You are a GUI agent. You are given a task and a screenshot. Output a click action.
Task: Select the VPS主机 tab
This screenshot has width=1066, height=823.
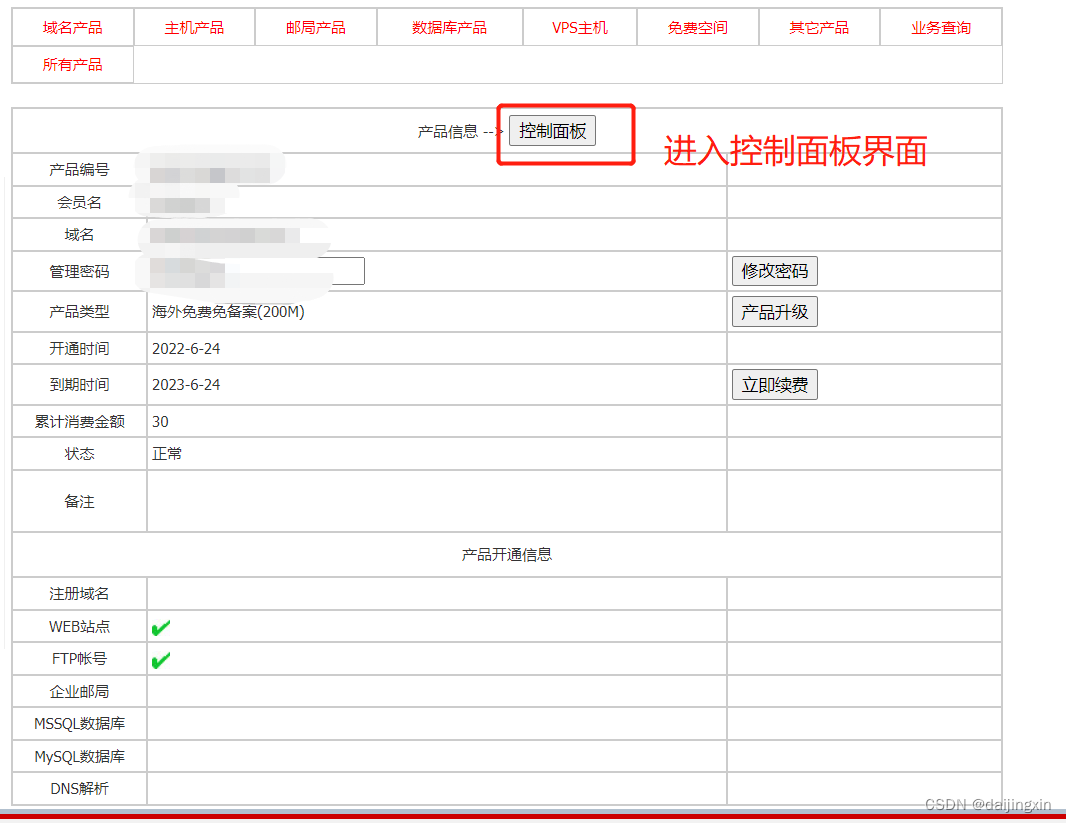pyautogui.click(x=580, y=28)
